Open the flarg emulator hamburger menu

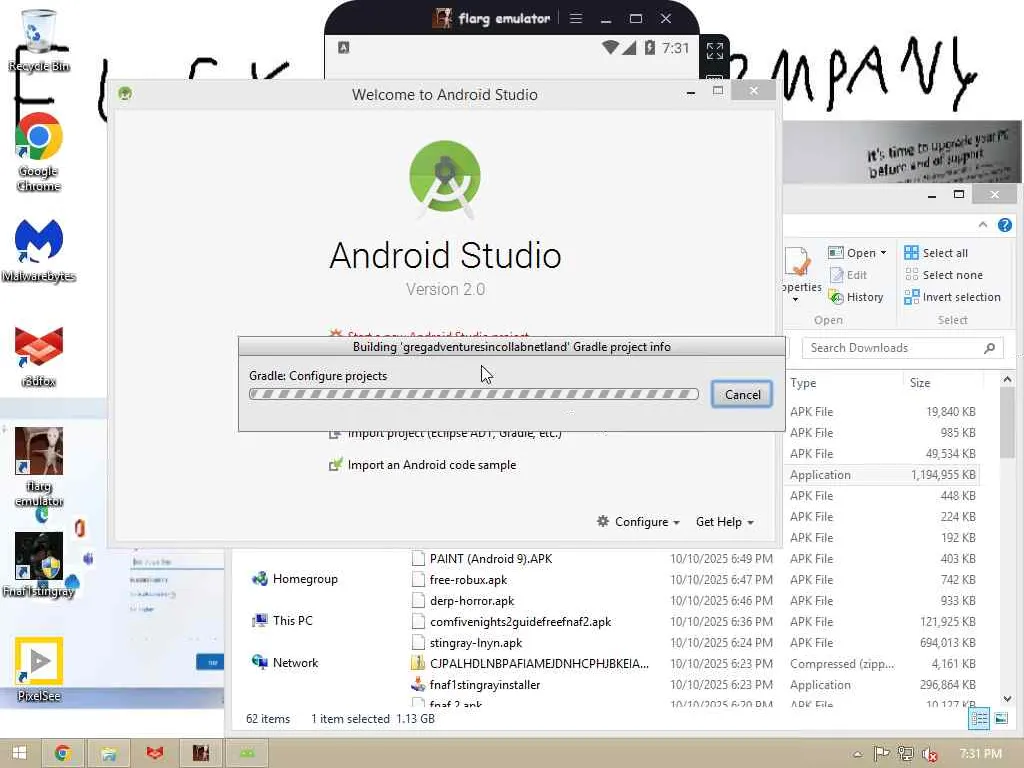[x=575, y=18]
